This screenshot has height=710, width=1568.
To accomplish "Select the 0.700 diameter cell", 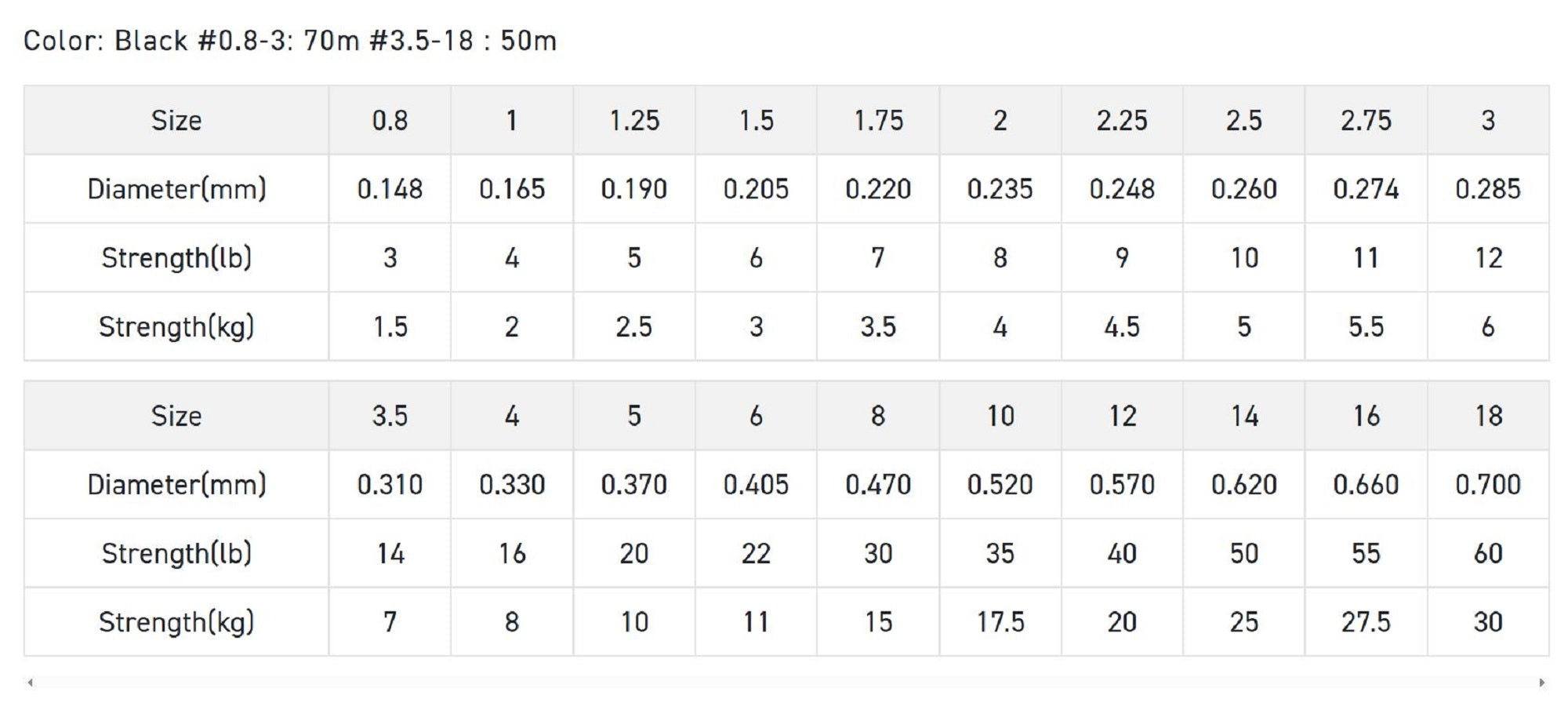I will pyautogui.click(x=1487, y=485).
